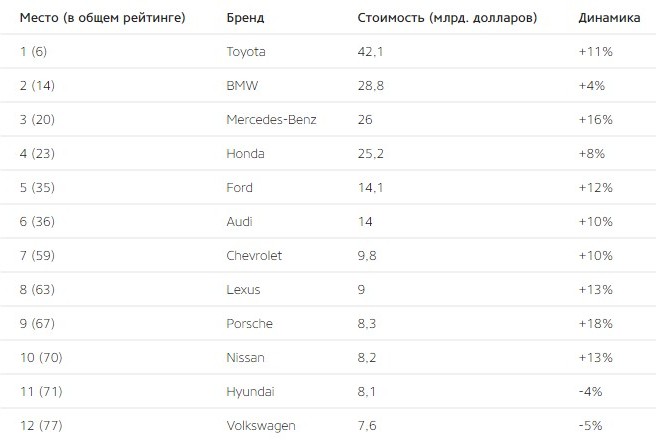This screenshot has width=656, height=446.
Task: Click the Динамика column header
Action: 609,18
